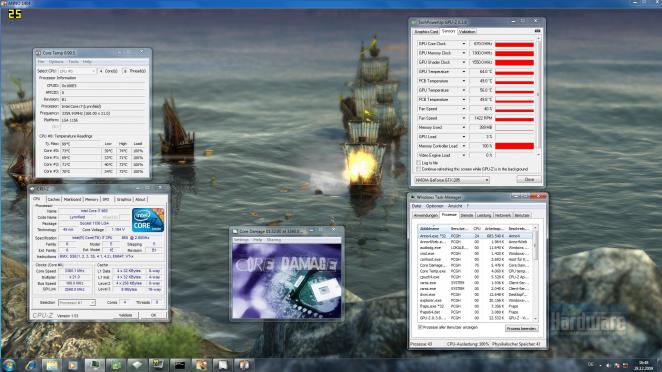Image resolution: width=662 pixels, height=372 pixels.
Task: Open the Graphics tab in CPU-Z
Action: coord(124,199)
